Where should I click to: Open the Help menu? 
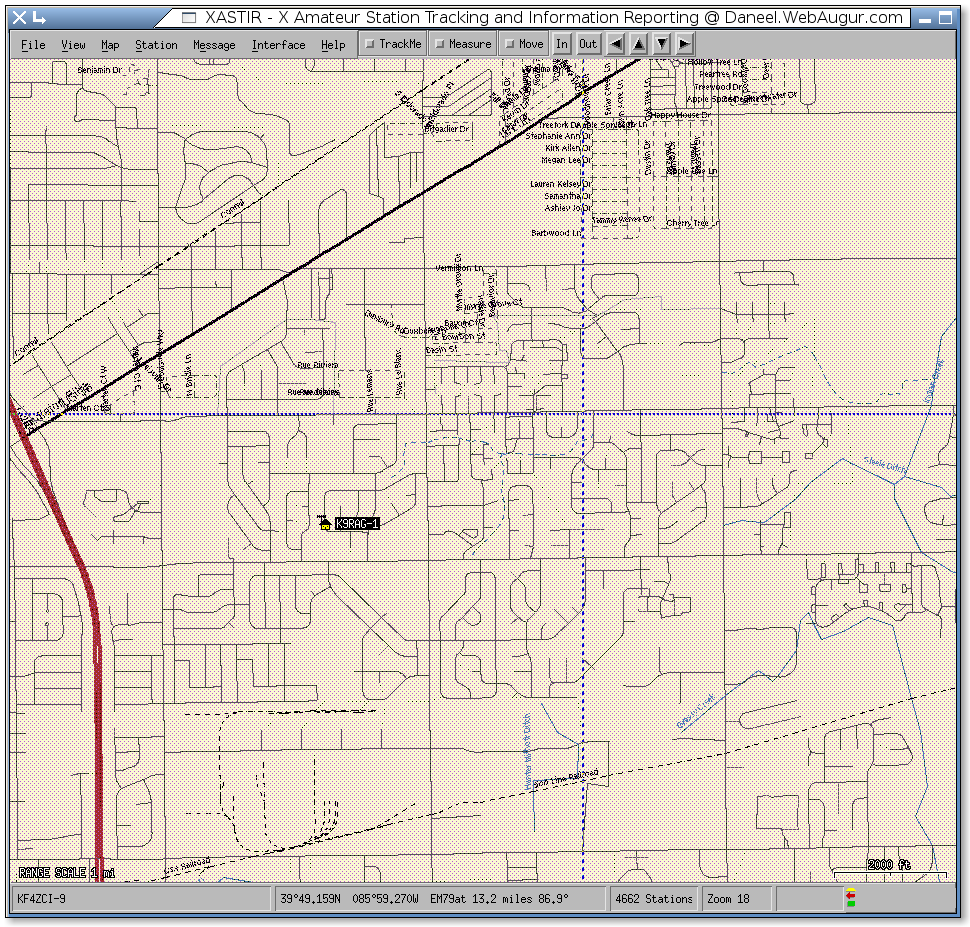coord(333,45)
